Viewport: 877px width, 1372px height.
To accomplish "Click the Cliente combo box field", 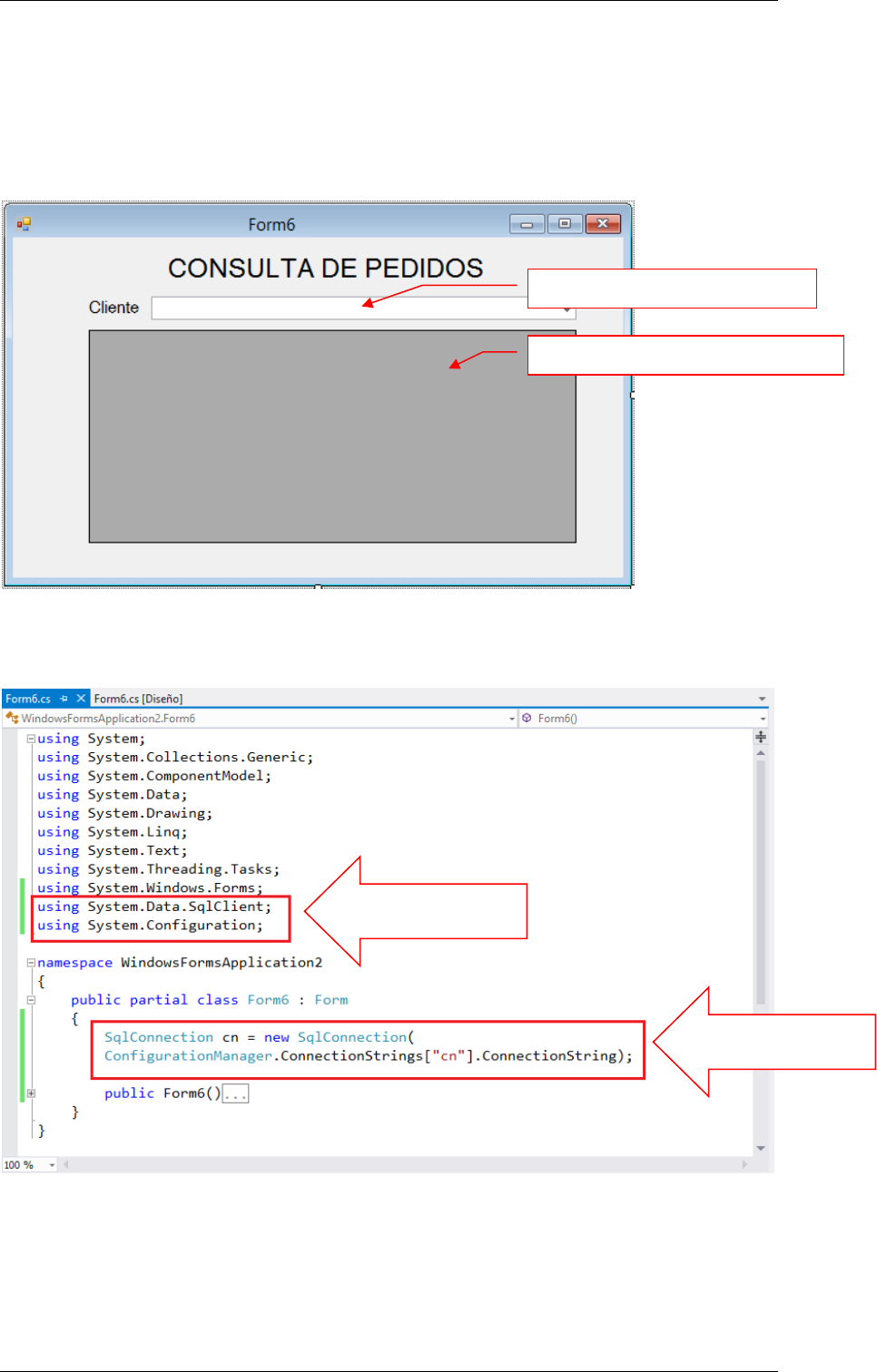I will pos(363,309).
